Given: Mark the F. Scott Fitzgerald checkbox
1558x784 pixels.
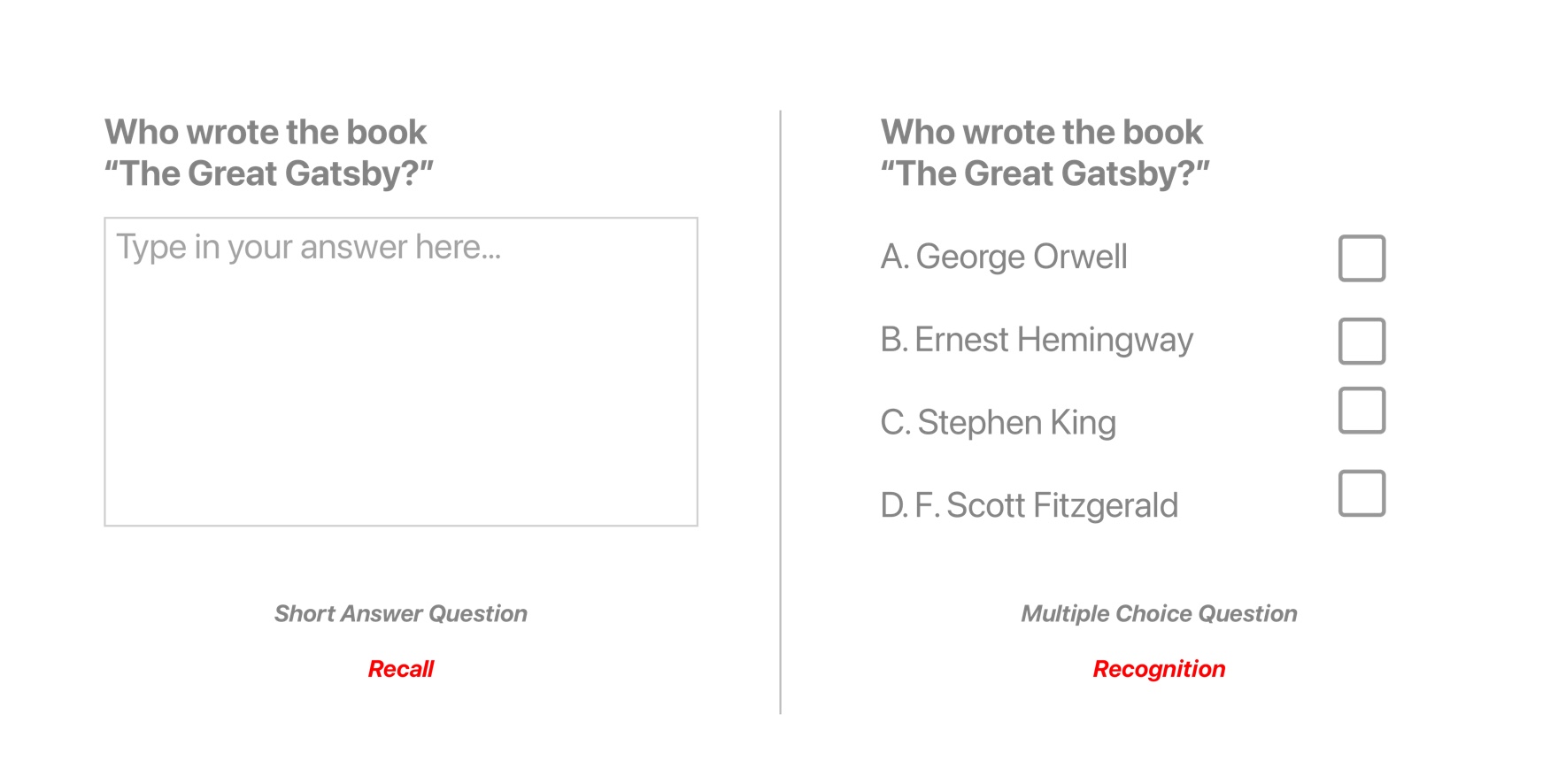Looking at the screenshot, I should coord(1361,493).
